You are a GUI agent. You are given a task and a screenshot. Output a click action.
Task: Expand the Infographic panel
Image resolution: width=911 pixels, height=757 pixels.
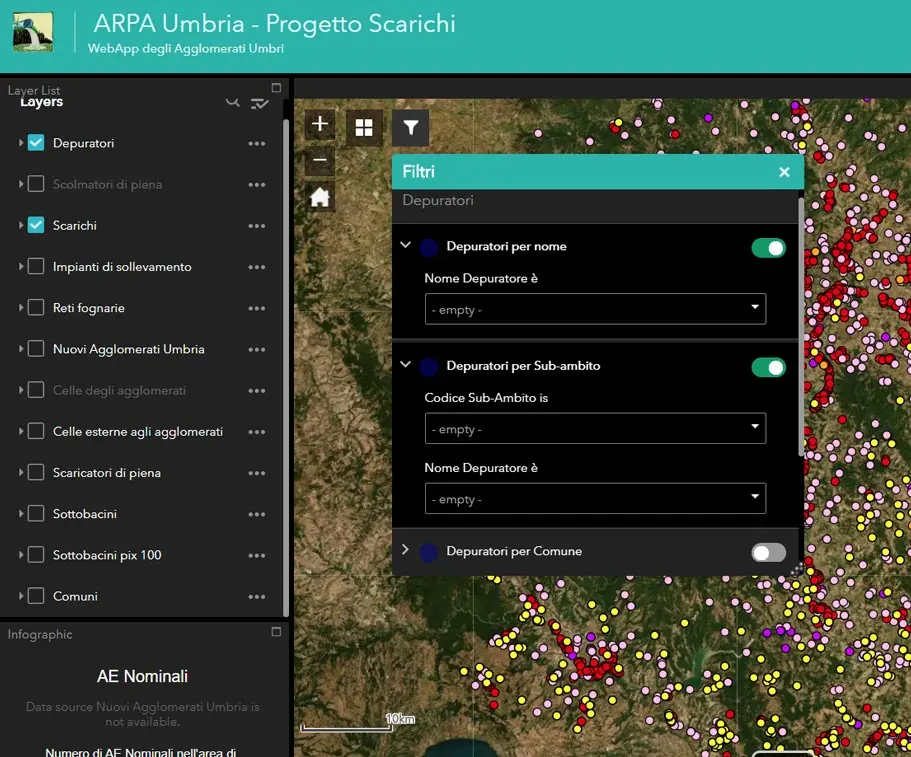(278, 632)
